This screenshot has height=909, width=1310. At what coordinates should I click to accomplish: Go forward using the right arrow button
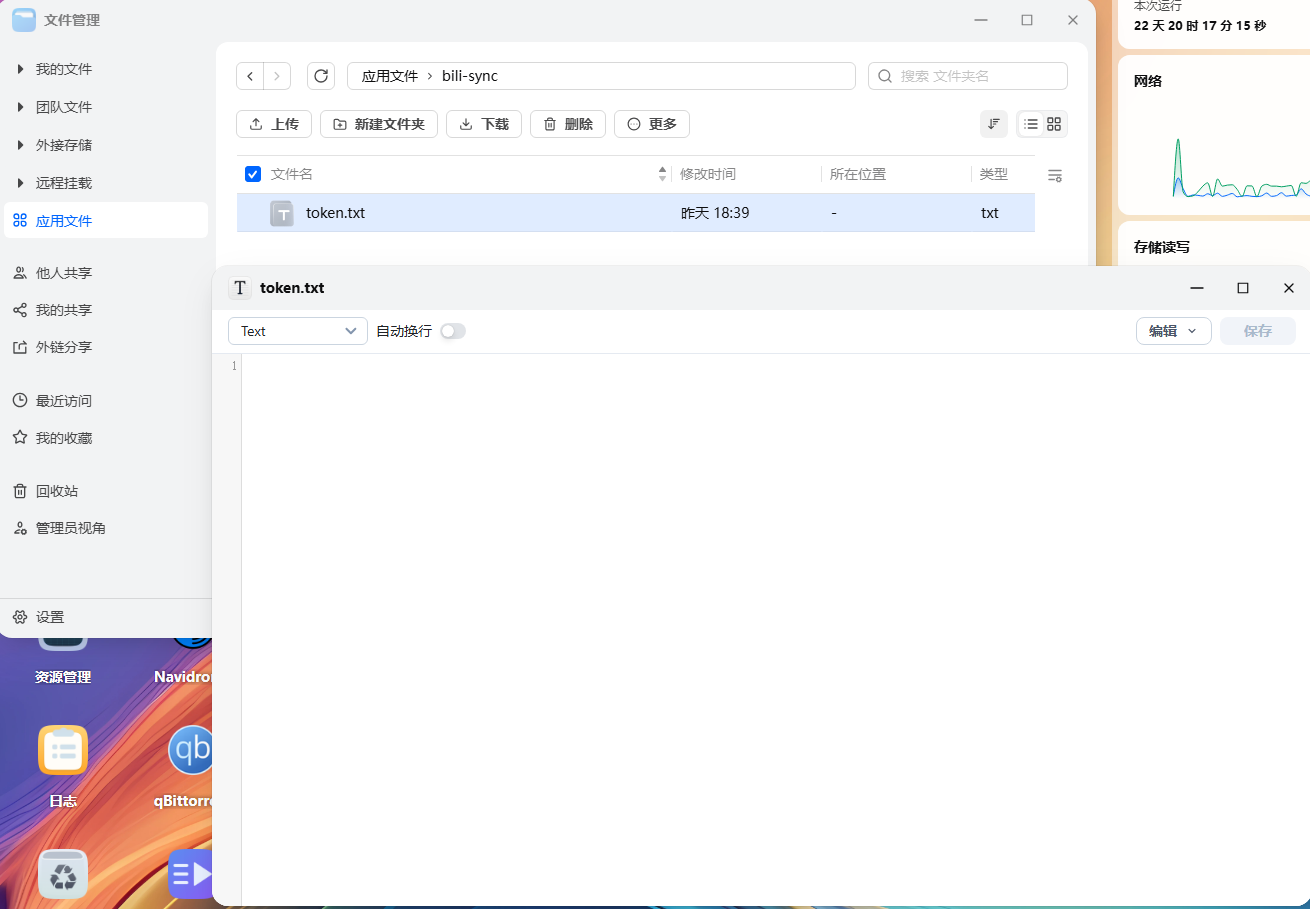(x=277, y=76)
